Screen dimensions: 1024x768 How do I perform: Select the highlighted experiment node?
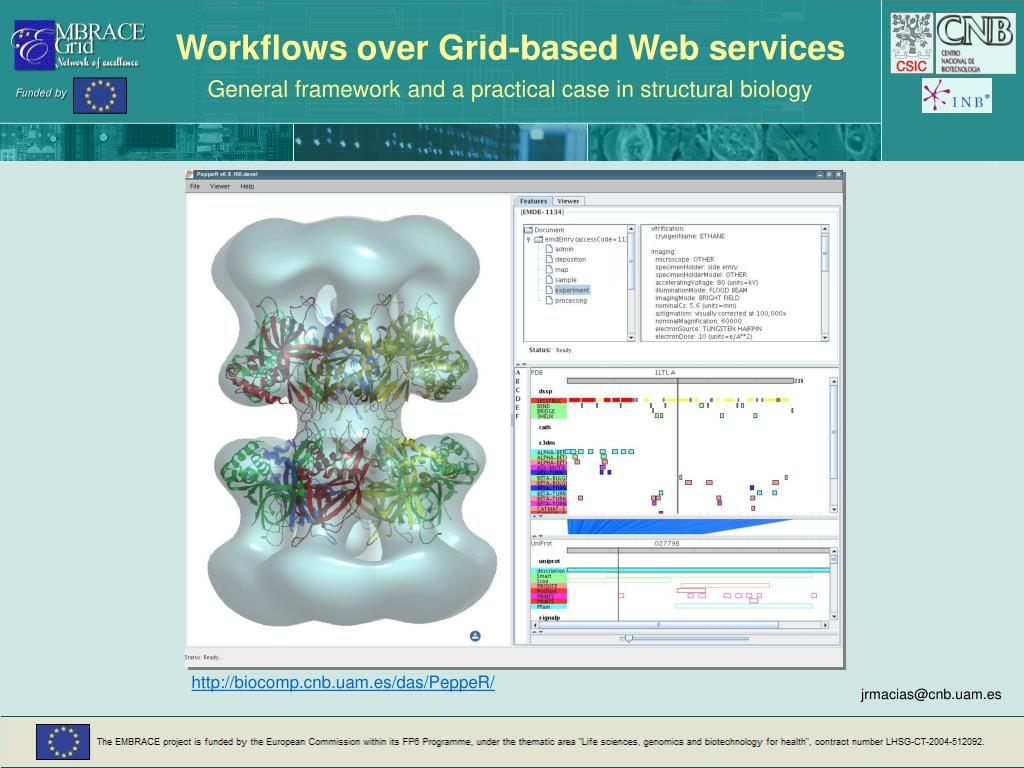pos(571,290)
